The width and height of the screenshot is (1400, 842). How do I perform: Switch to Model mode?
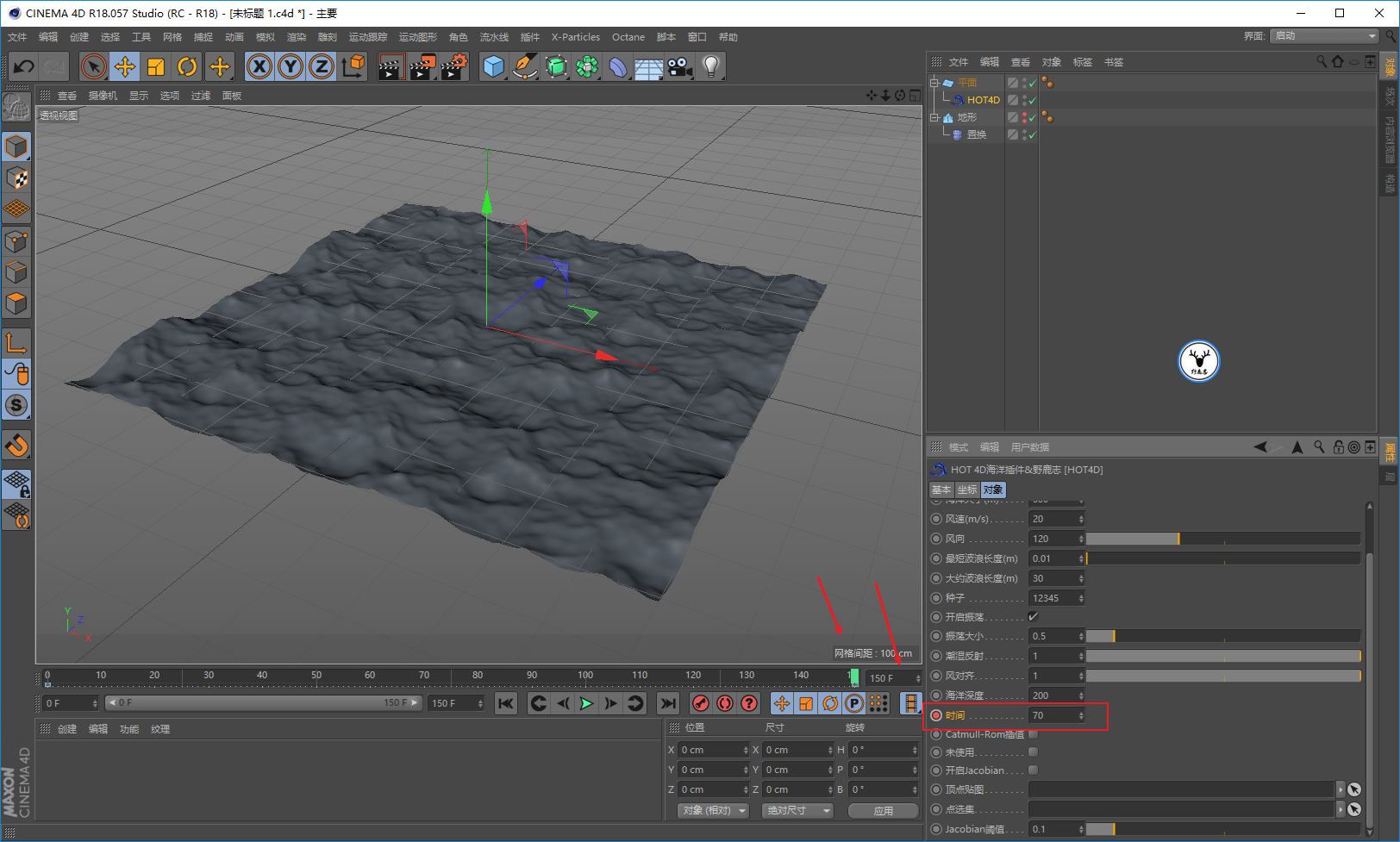pos(16,147)
